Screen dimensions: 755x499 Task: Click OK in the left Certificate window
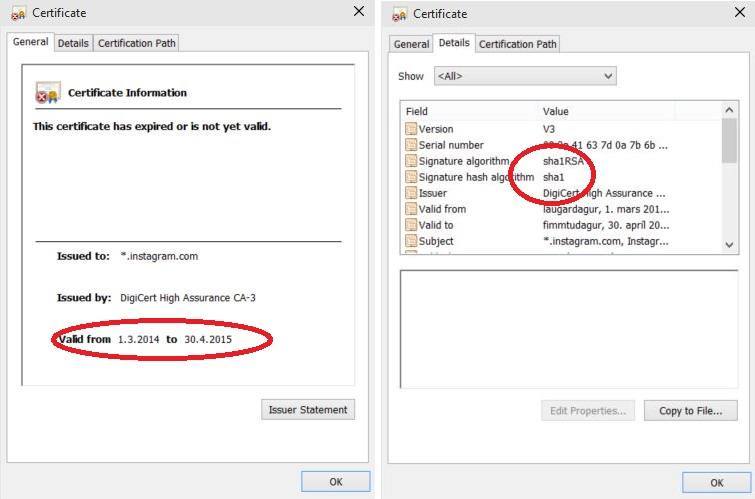pyautogui.click(x=336, y=482)
